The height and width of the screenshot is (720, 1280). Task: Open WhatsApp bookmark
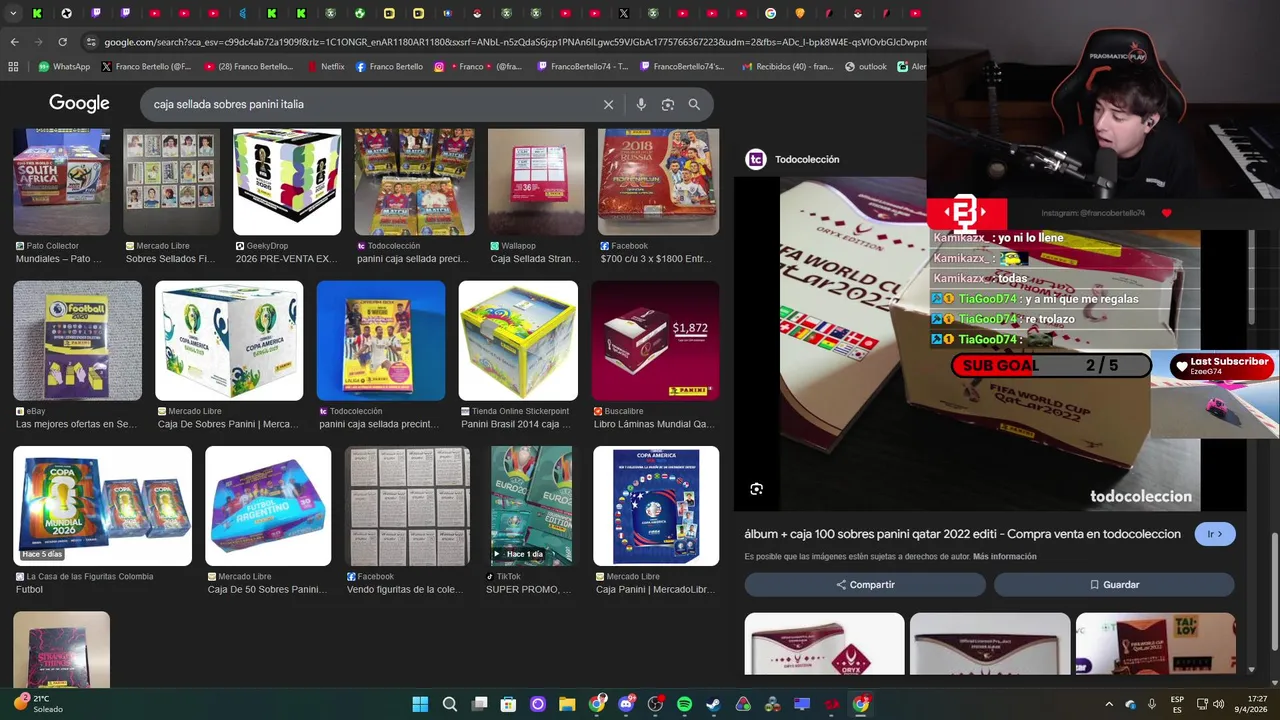(x=63, y=67)
